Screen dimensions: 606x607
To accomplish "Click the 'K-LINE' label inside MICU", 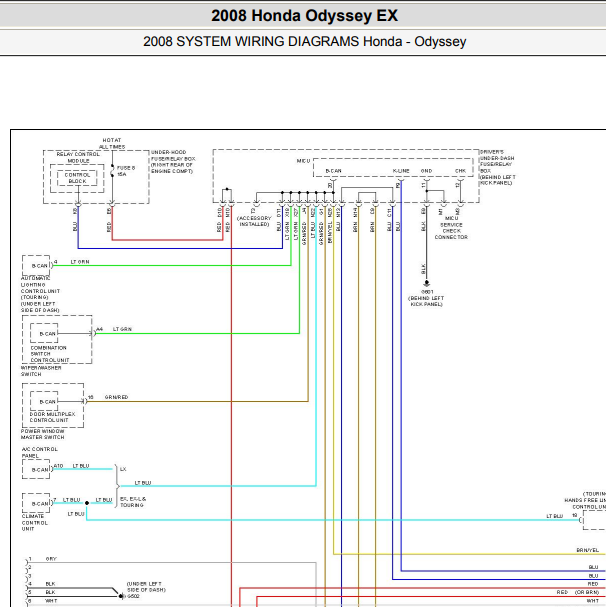I will point(401,171).
